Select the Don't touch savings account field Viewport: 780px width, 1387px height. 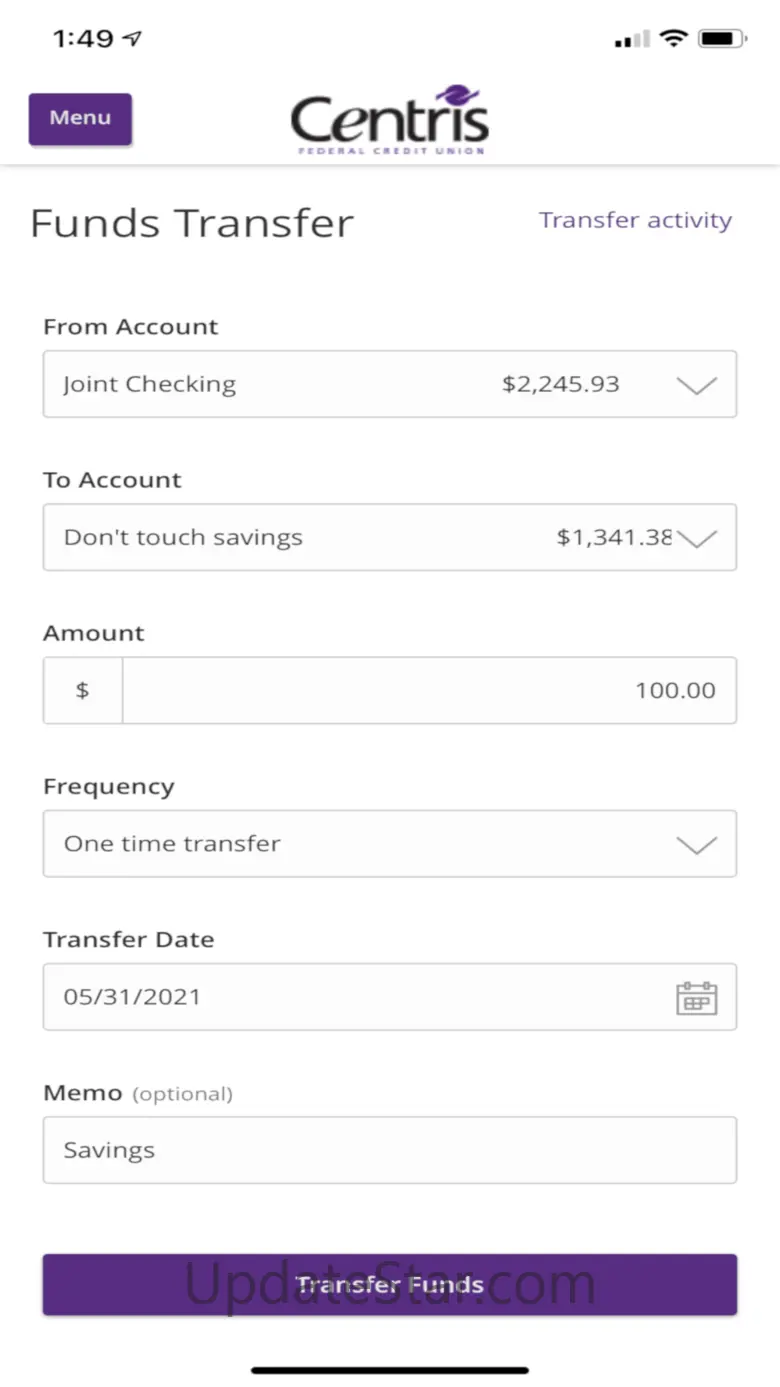[300, 537]
